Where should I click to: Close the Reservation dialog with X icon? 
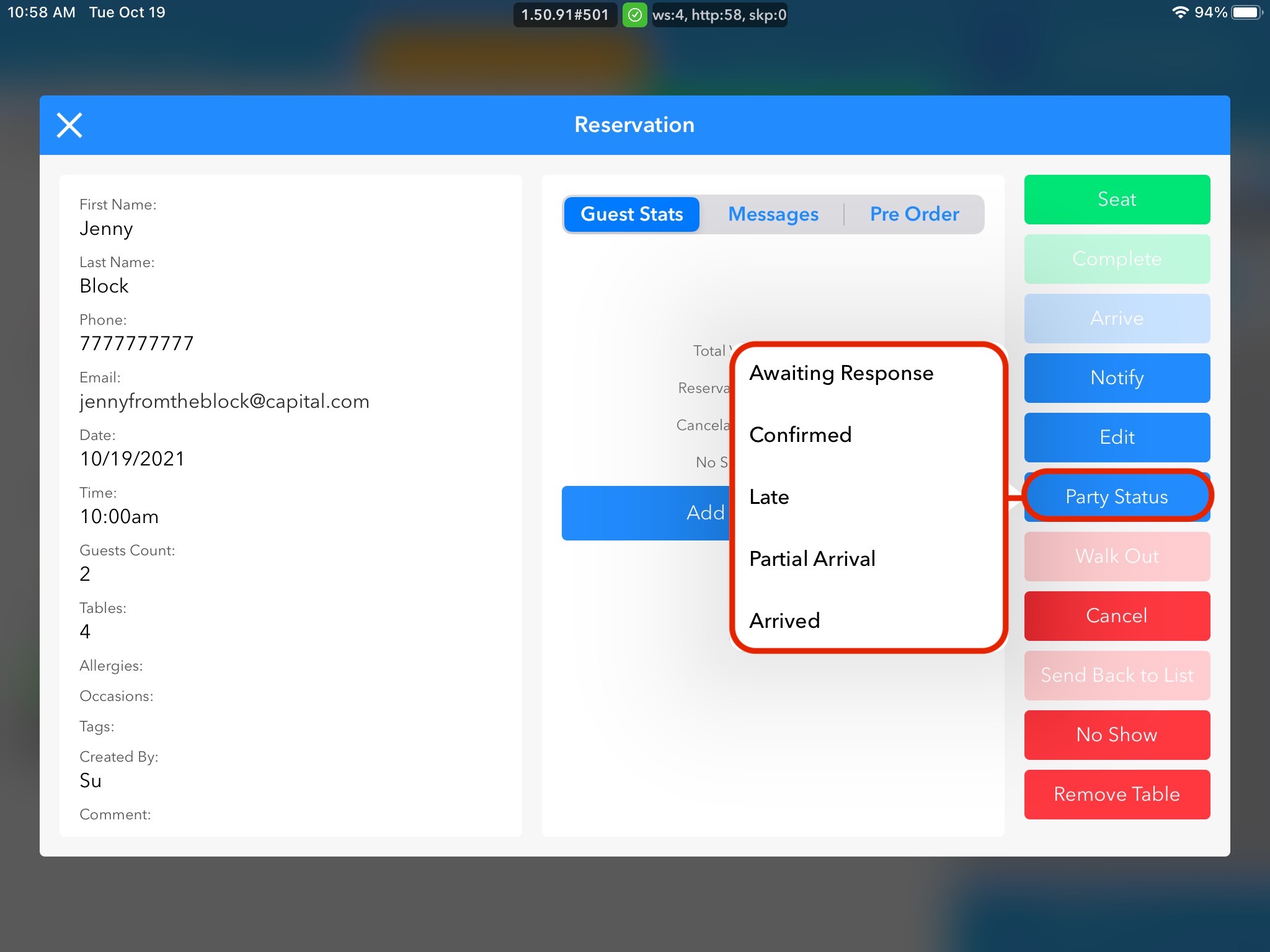click(69, 125)
